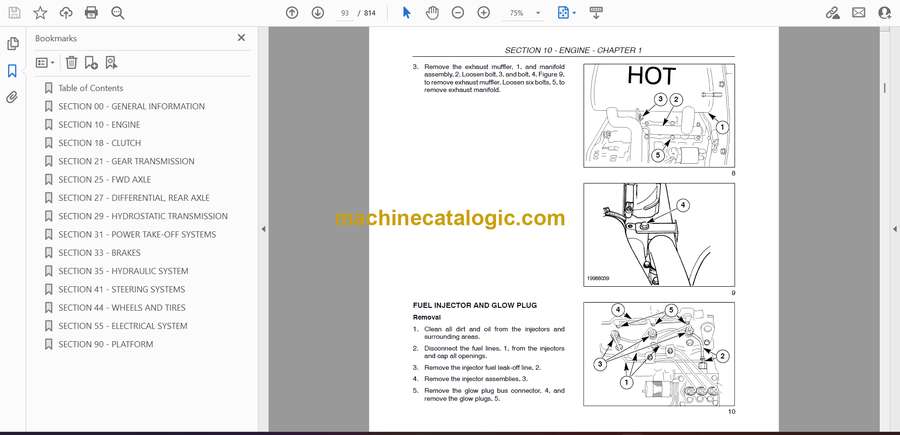Navigate to SECTION 90 - PLATFORM
The height and width of the screenshot is (435, 900).
[x=106, y=344]
